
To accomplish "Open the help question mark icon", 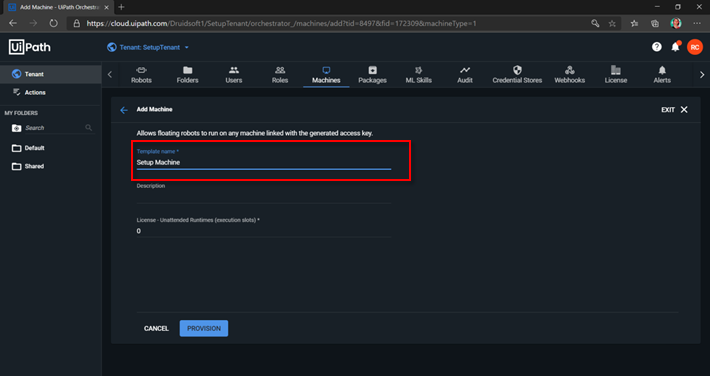I will [x=657, y=47].
